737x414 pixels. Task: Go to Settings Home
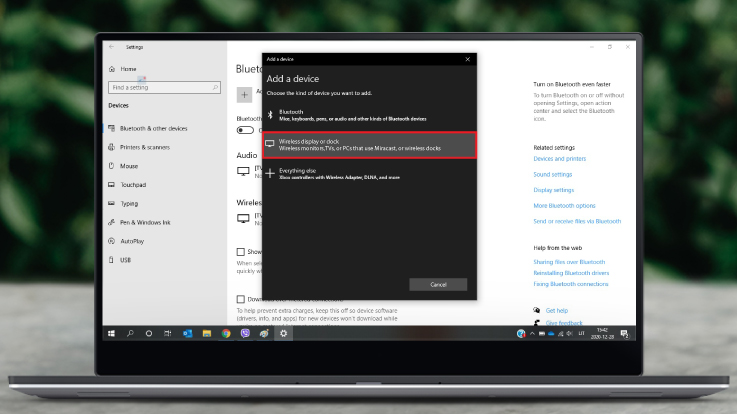click(128, 69)
